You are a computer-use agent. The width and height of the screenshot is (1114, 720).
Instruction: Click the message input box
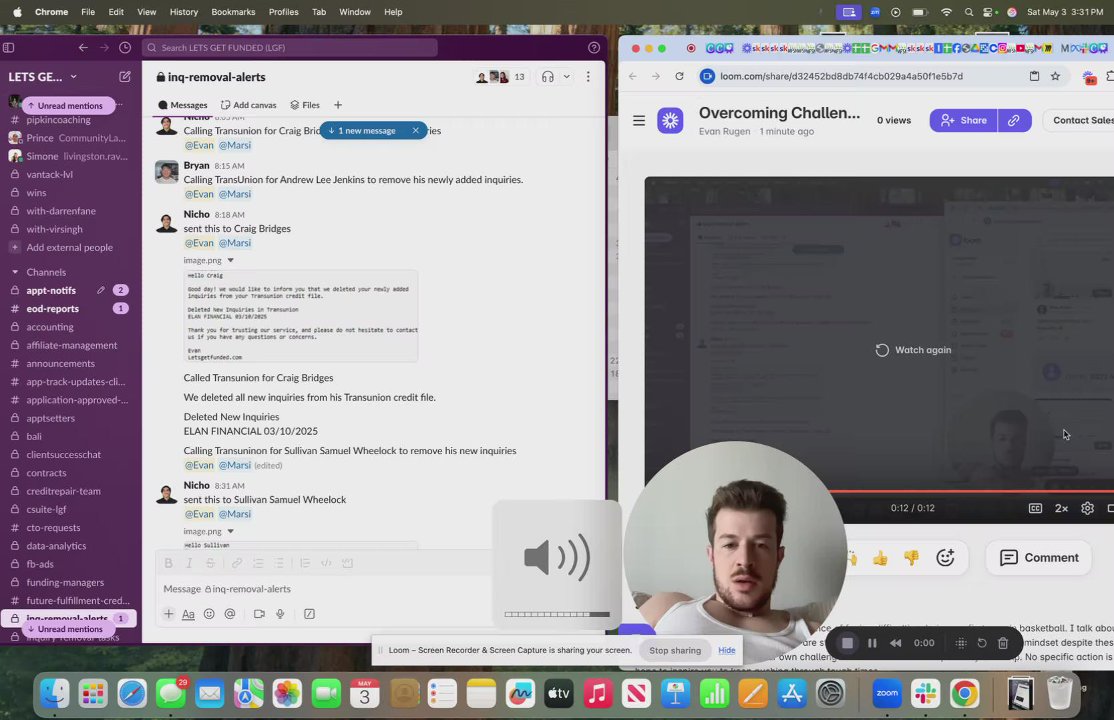324,589
